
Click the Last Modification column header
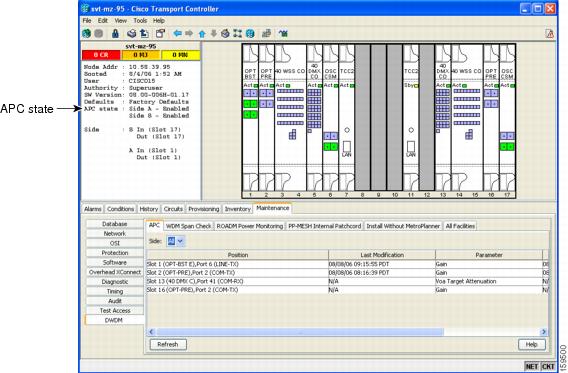click(x=382, y=255)
